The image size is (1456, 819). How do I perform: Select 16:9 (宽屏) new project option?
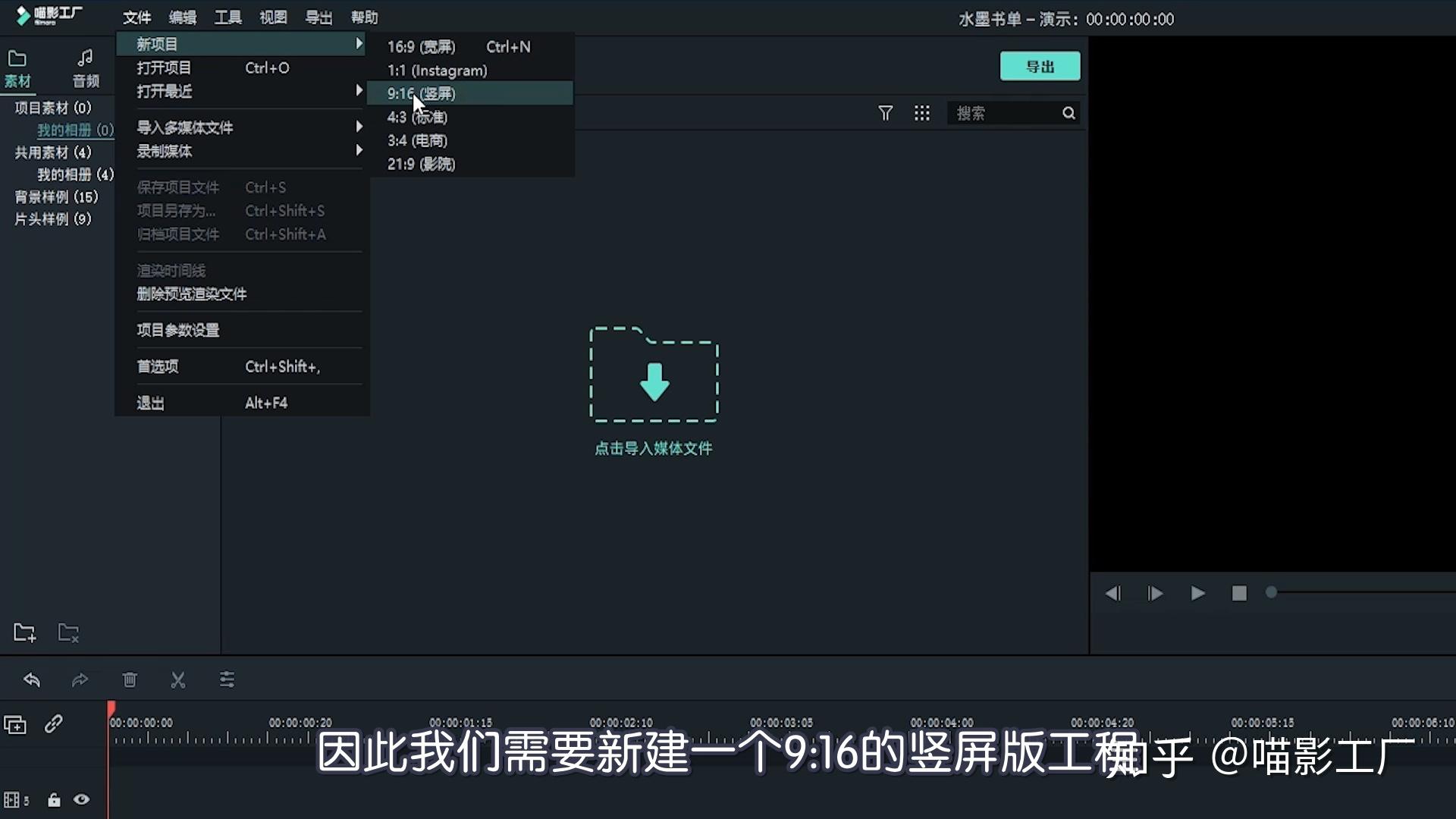[x=470, y=46]
